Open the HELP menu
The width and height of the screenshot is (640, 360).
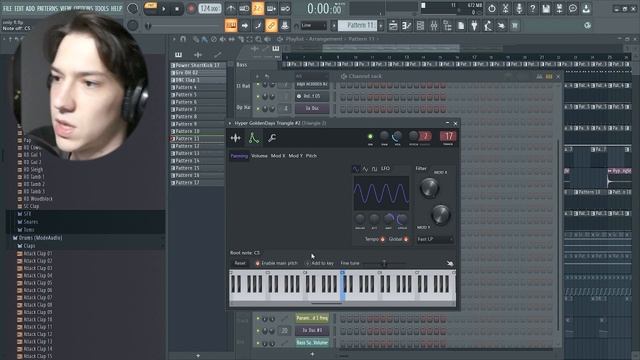116,8
